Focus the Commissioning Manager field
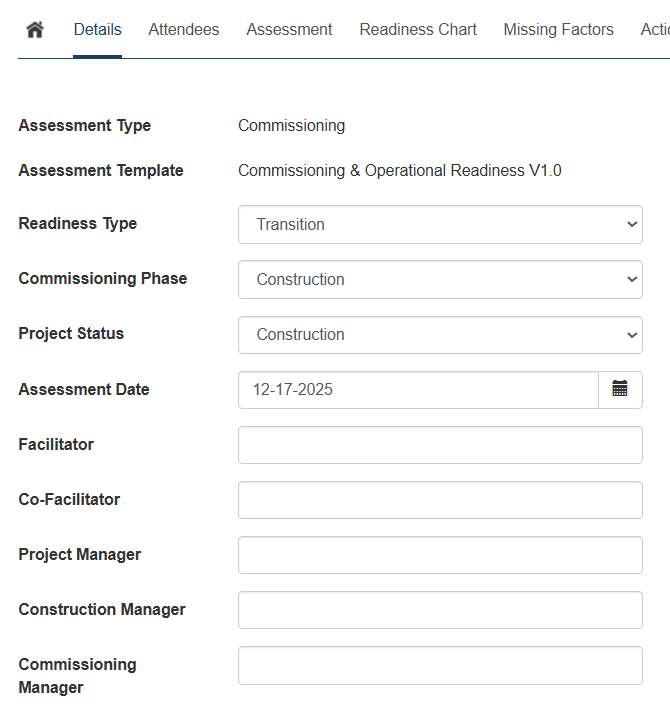 pos(440,665)
